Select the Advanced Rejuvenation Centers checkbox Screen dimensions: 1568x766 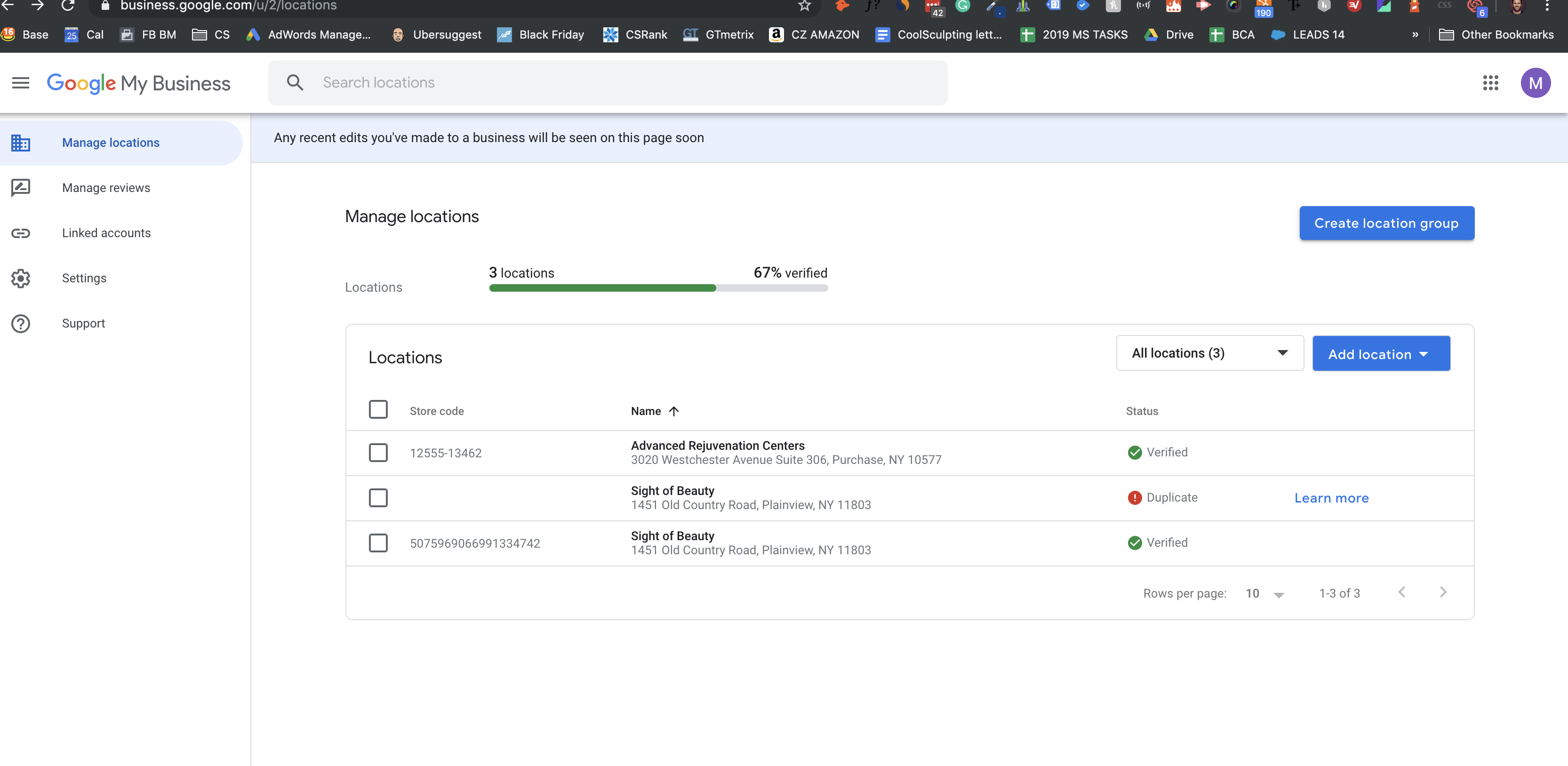pos(378,453)
